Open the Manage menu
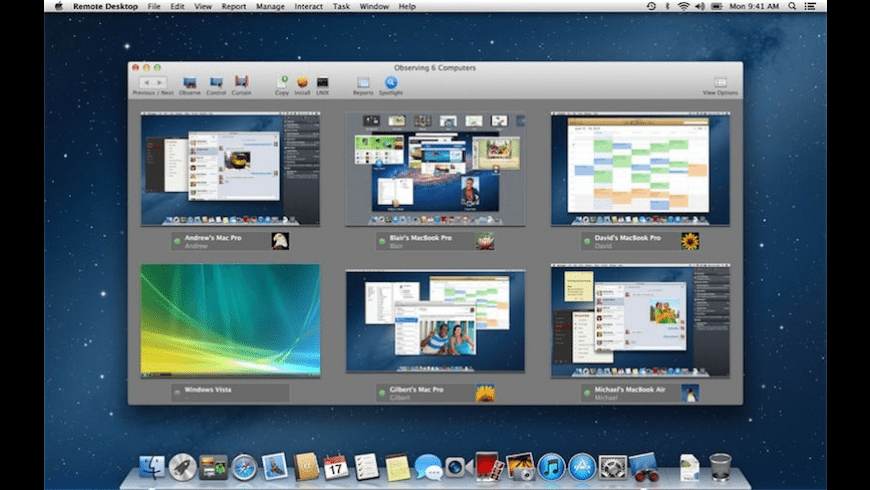This screenshot has height=490, width=870. (x=270, y=6)
